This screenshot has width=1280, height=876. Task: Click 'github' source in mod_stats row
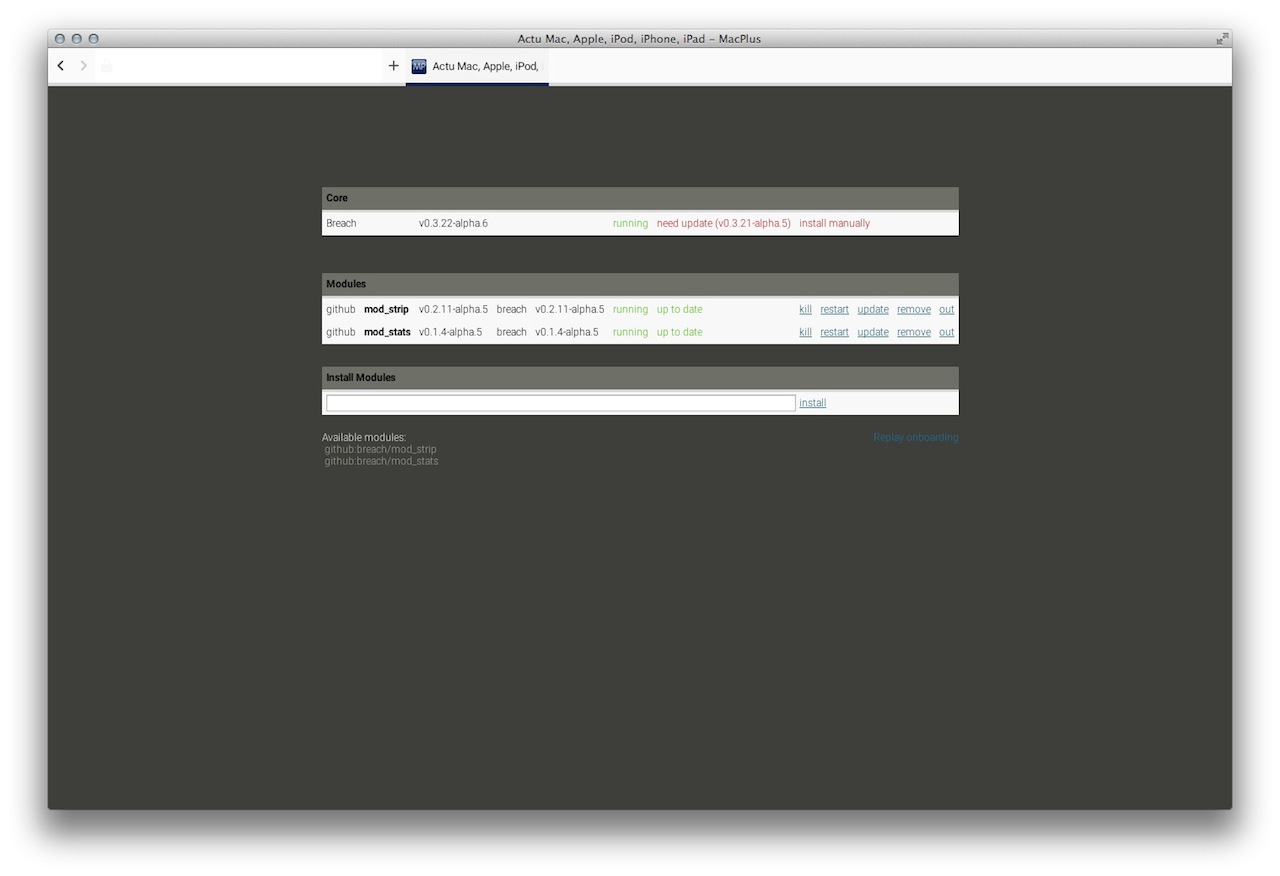point(341,333)
